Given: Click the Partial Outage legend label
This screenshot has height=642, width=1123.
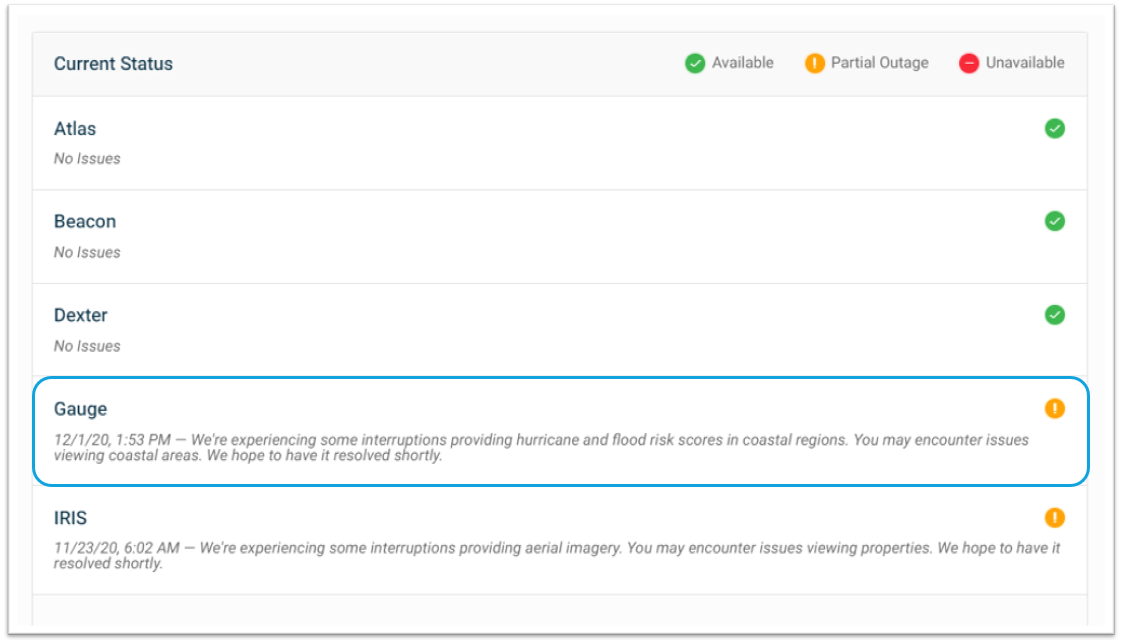Looking at the screenshot, I should [879, 63].
